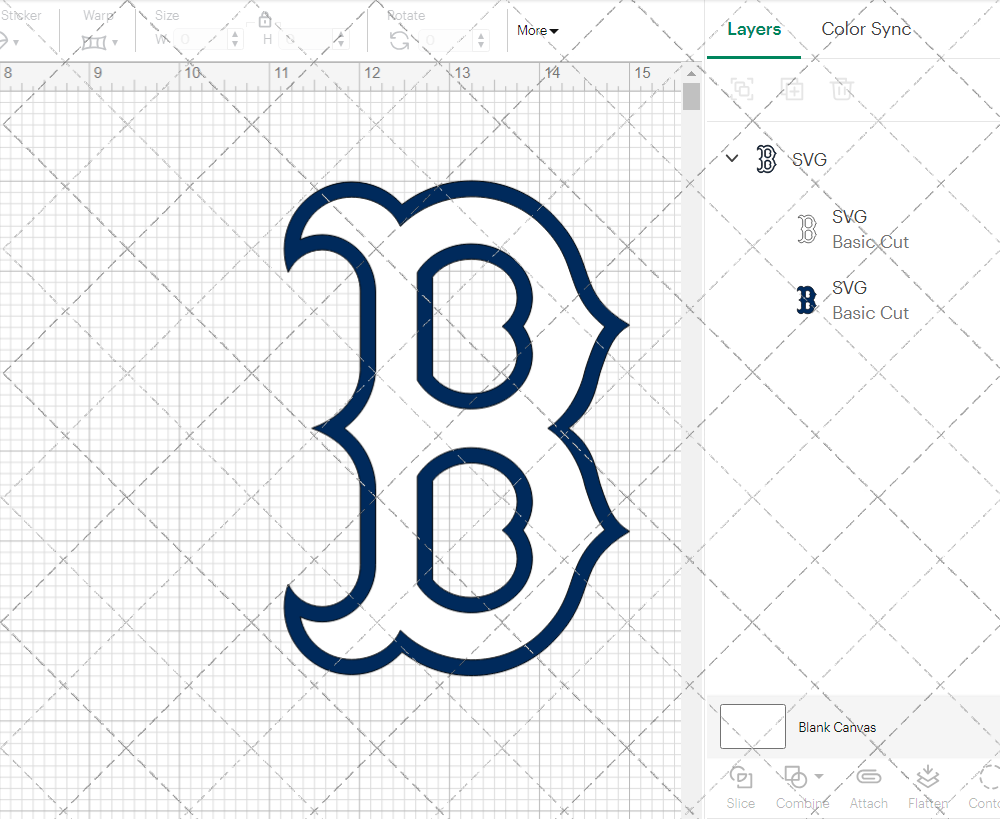Click the Slice tool
This screenshot has height=819, width=1000.
(x=740, y=788)
